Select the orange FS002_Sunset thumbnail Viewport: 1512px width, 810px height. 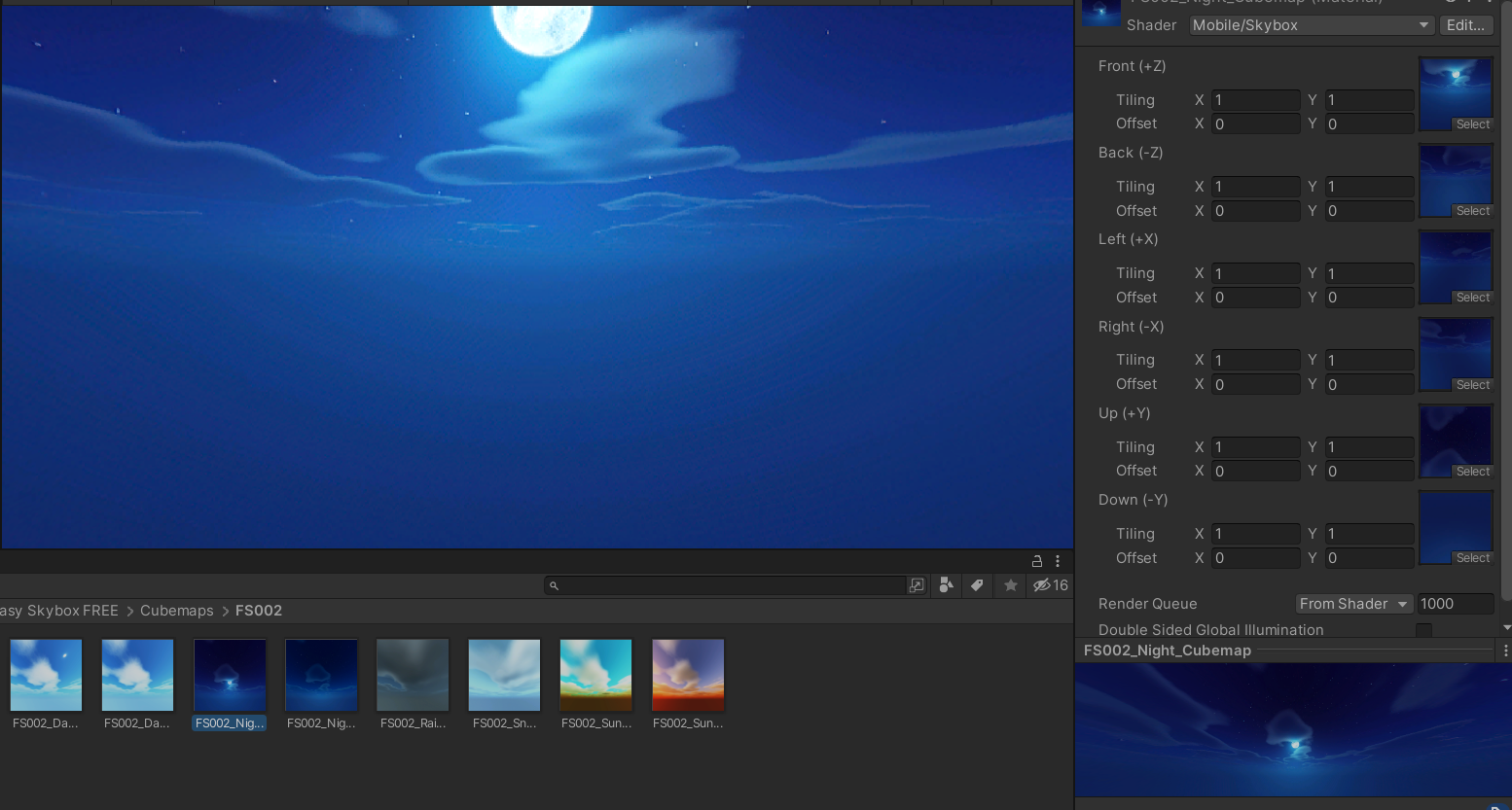pyautogui.click(x=688, y=676)
